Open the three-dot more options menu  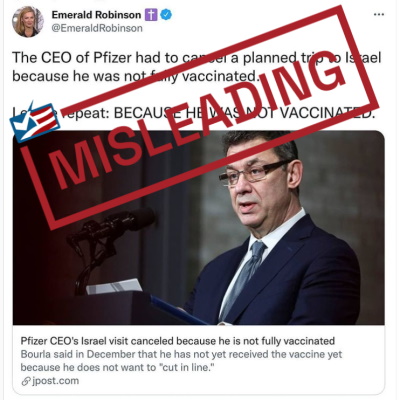coord(379,15)
